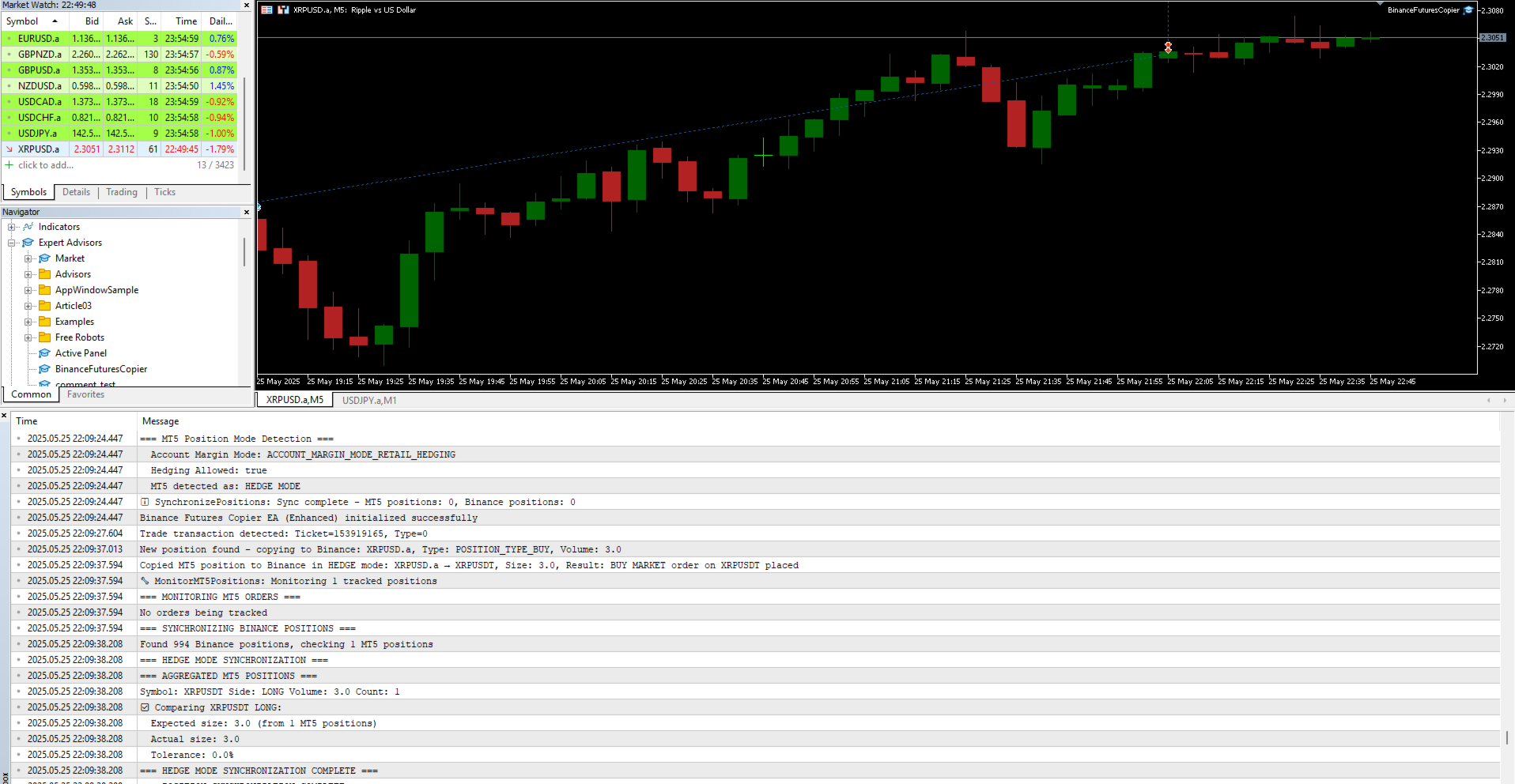Switch to the USDJPY.a,M1 chart tab

[x=369, y=401]
